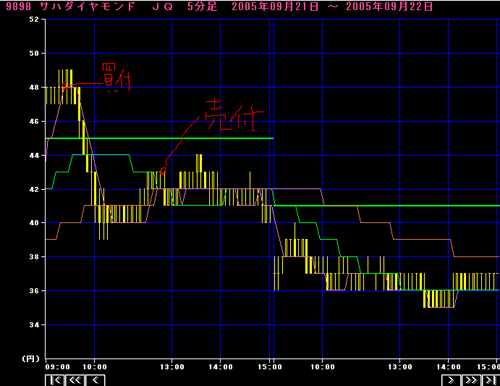Step forward with the single right arrow

(x=451, y=380)
